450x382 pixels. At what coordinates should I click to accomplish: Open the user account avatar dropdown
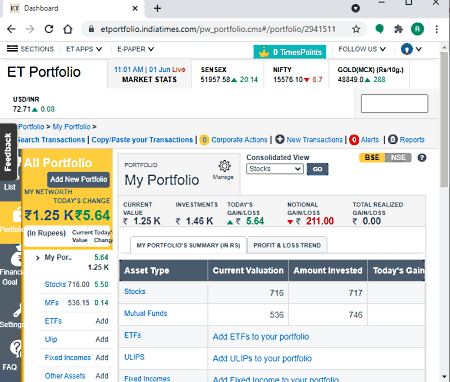coord(411,49)
